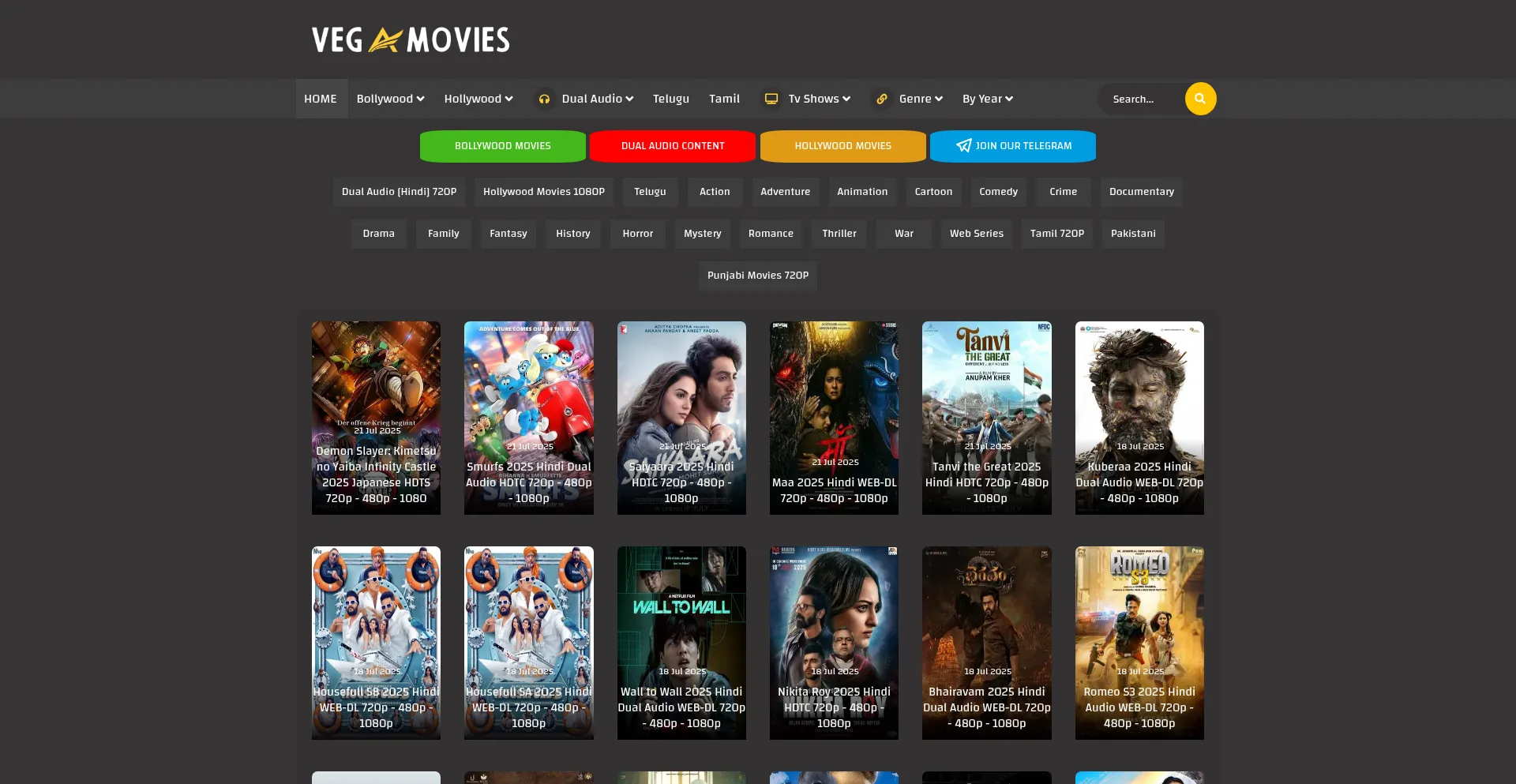1516x784 pixels.
Task: Click the VegaMovies logo
Action: tap(411, 39)
